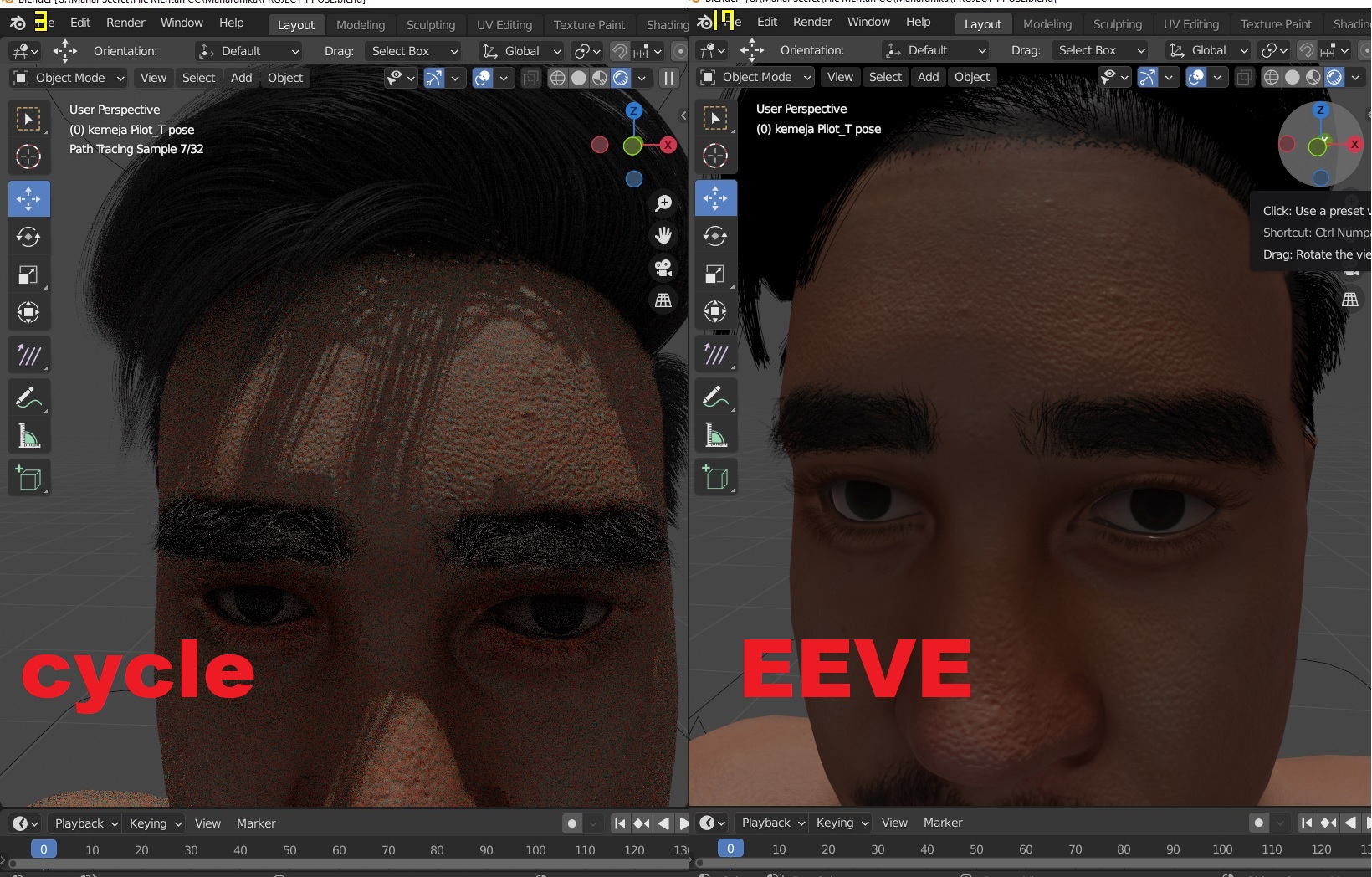Activate the Transform tool in left viewport
Screen dimensions: 1372x877
28,312
